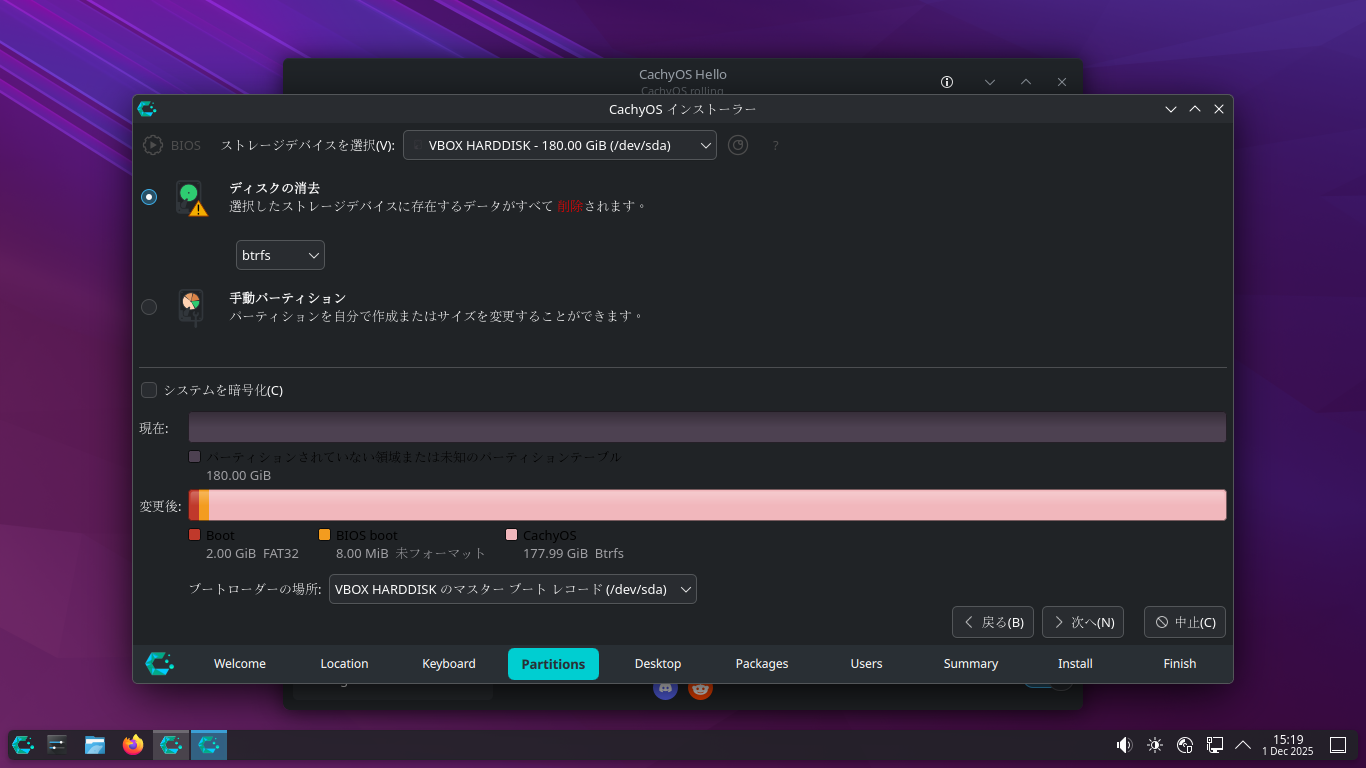Click the highlighted blue installer taskbar entry

[209, 744]
